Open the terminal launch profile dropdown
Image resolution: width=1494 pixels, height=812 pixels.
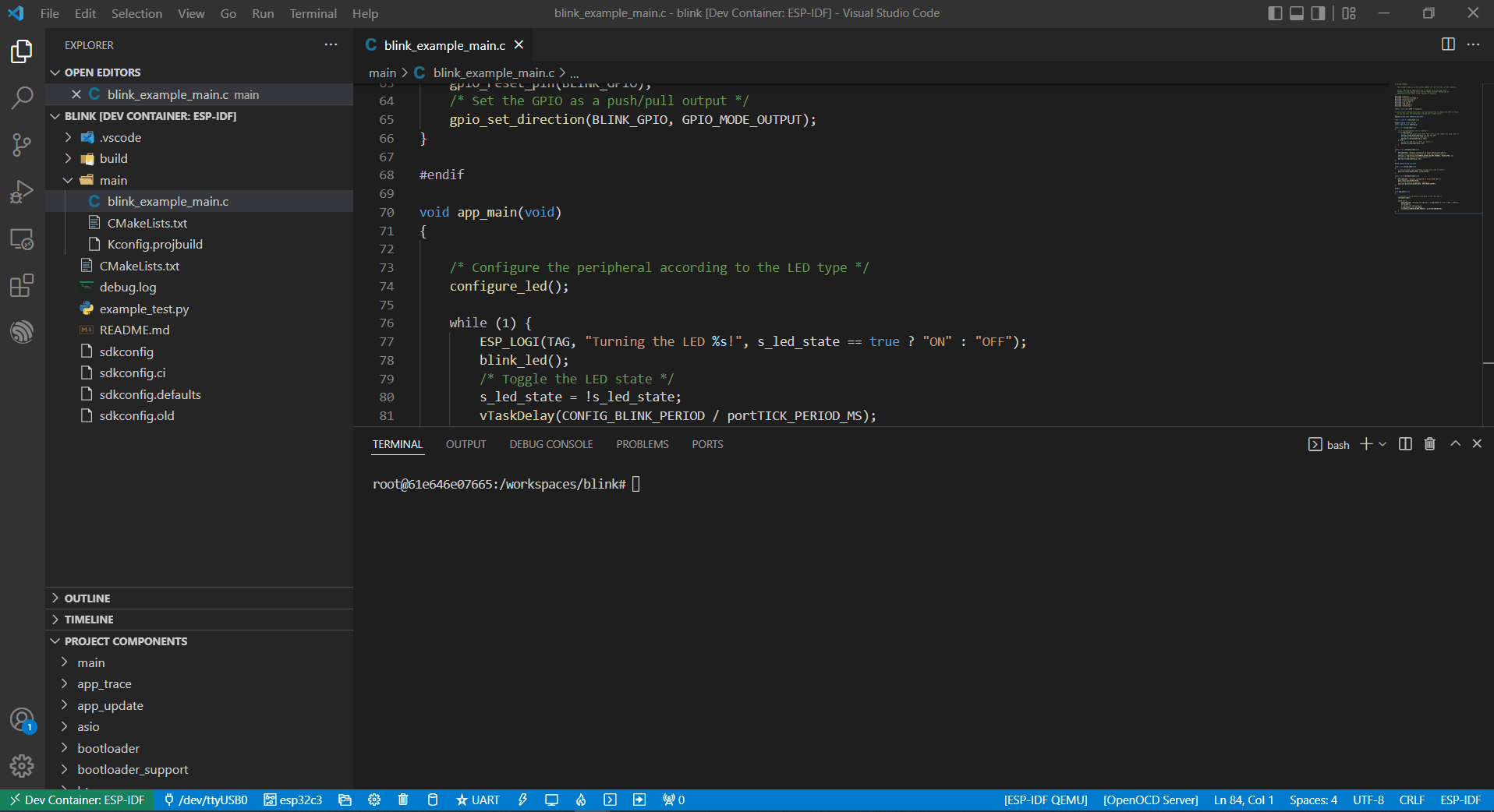(1383, 444)
